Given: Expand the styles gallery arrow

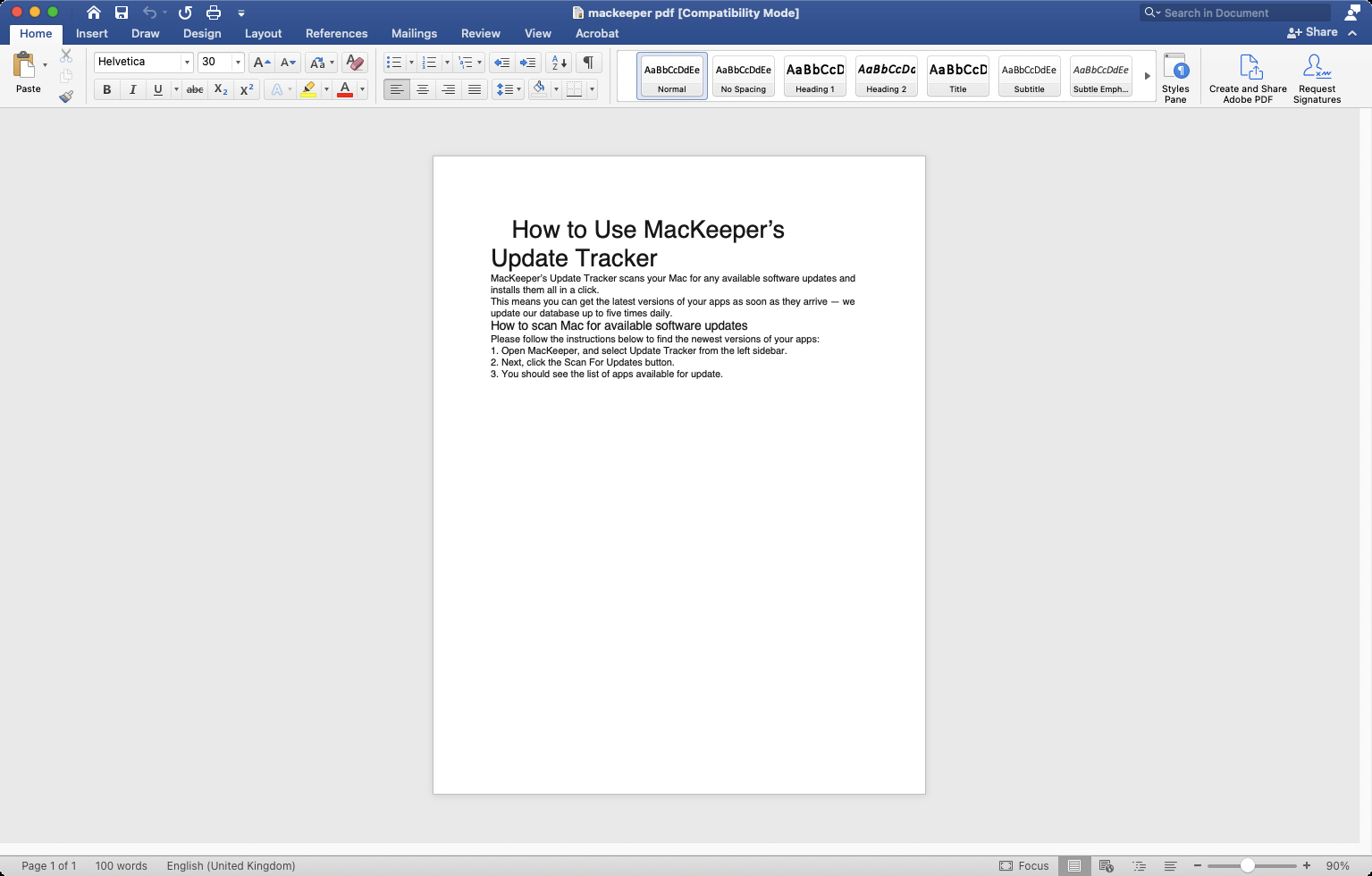Looking at the screenshot, I should point(1147,76).
